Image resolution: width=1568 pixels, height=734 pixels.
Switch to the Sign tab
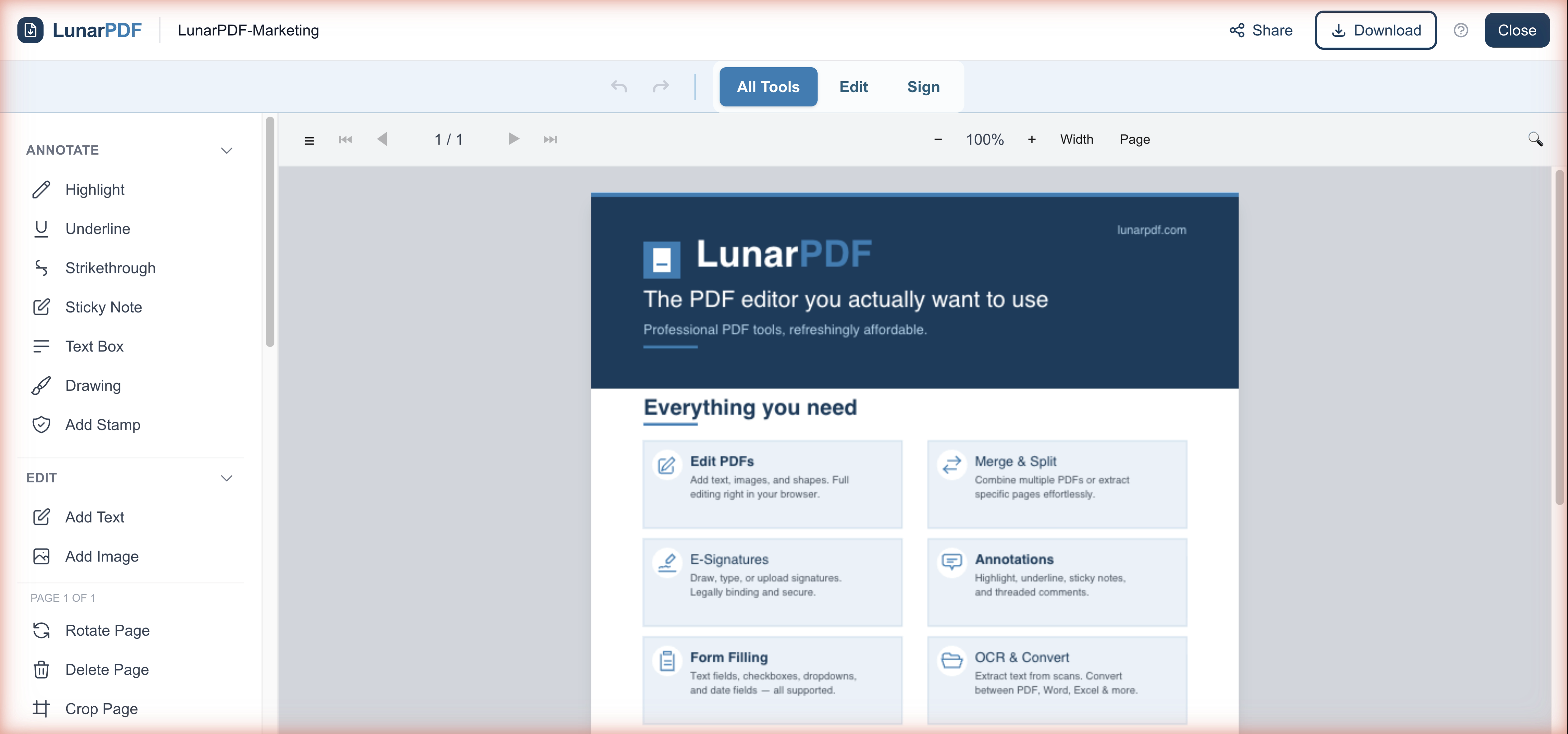(923, 87)
